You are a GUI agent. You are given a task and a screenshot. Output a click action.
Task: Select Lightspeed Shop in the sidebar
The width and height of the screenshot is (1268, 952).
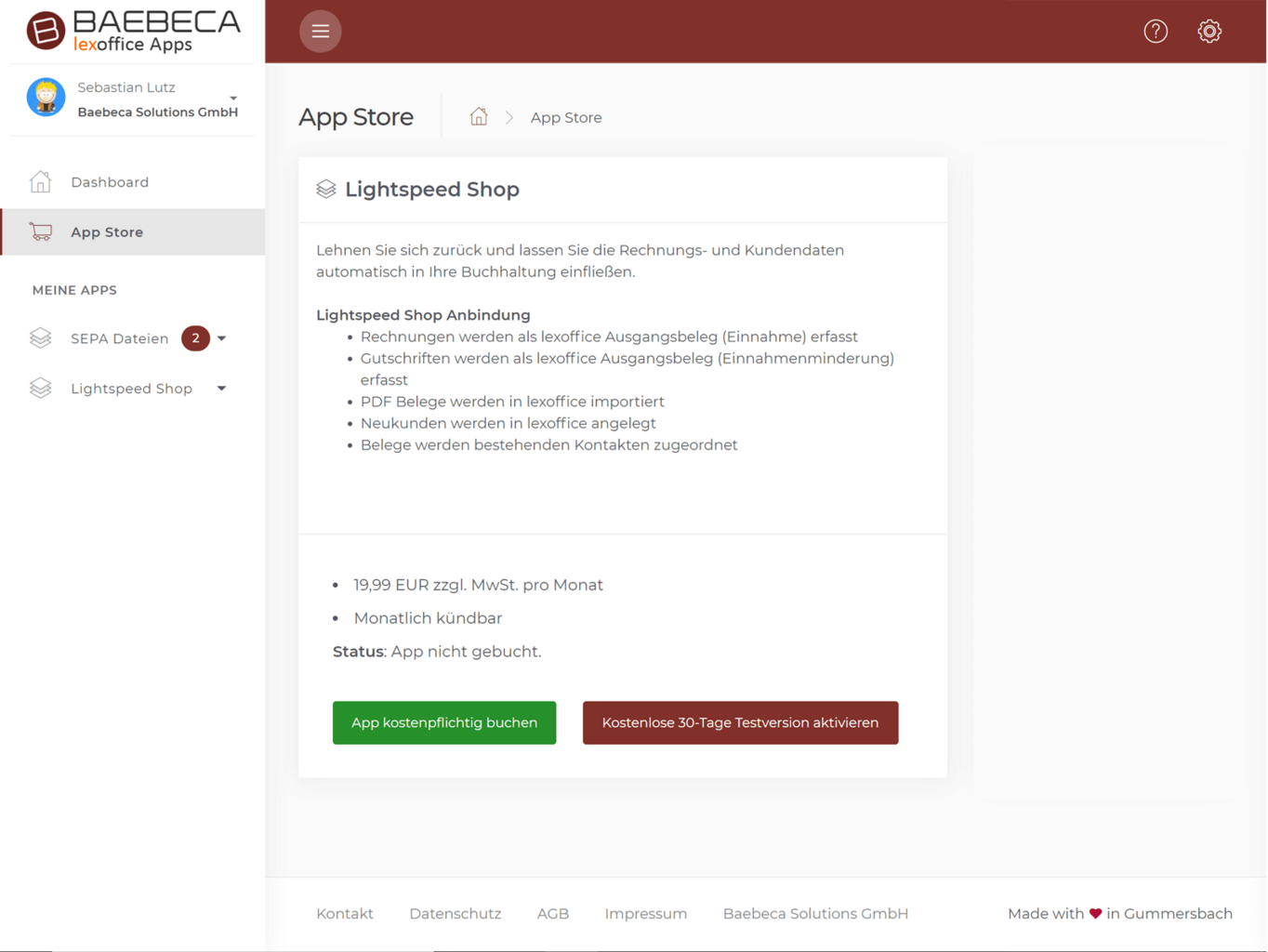pos(131,389)
